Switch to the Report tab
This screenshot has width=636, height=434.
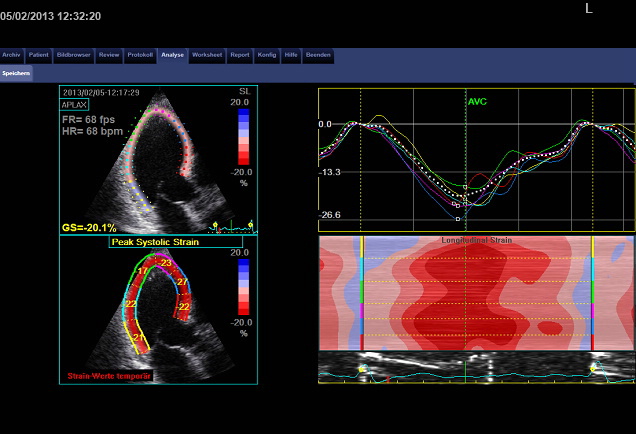click(x=239, y=55)
